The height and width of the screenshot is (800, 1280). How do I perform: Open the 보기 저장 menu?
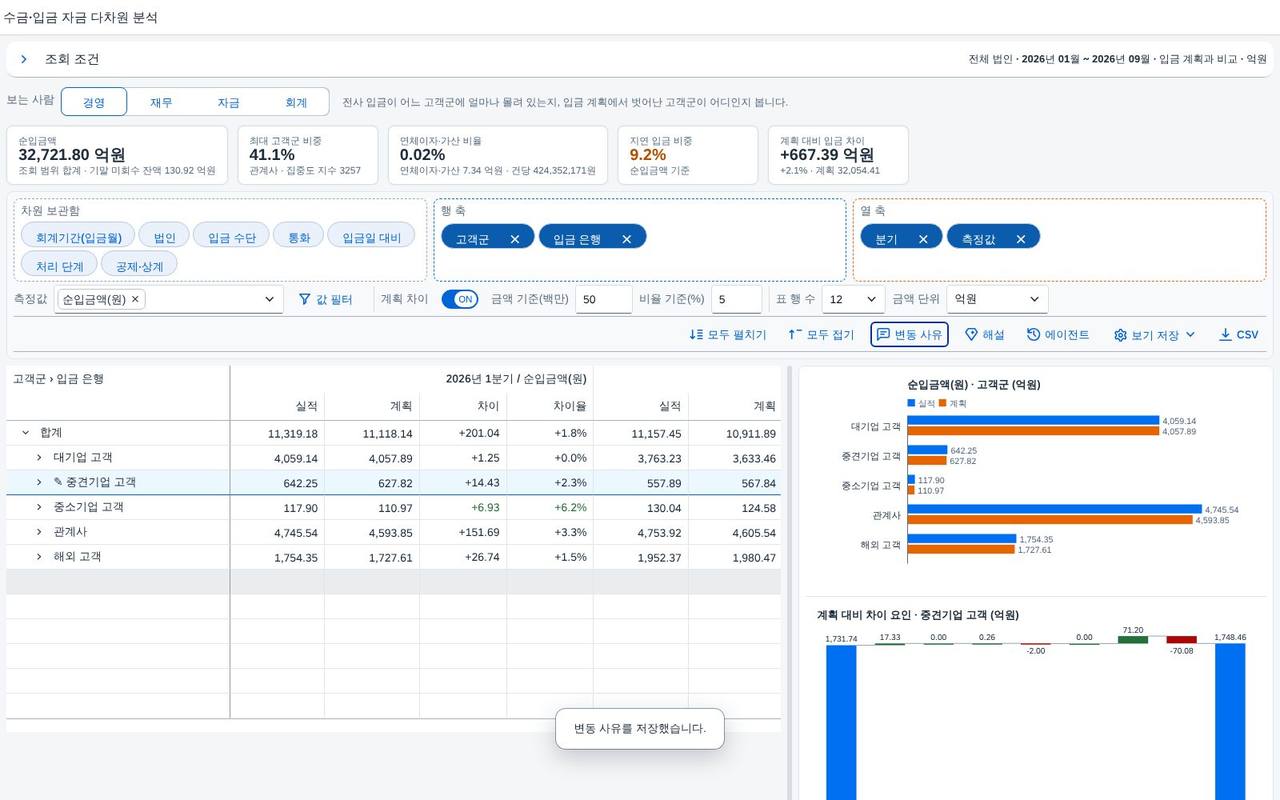coord(1154,335)
